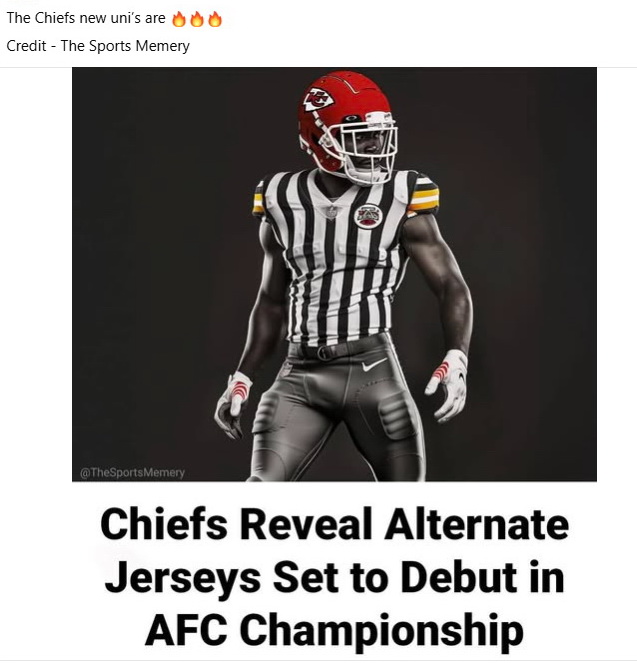Screen dimensions: 637x663
Task: Select the @TheSportsMemery watermark text
Action: coord(132,472)
